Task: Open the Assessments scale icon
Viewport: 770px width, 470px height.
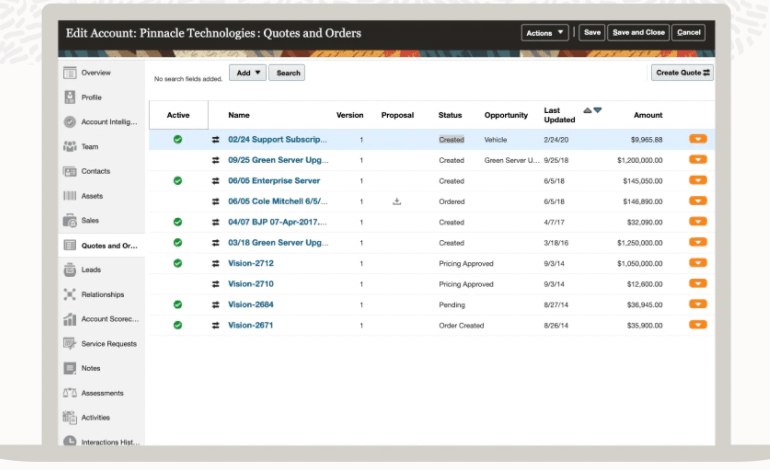Action: [x=70, y=393]
